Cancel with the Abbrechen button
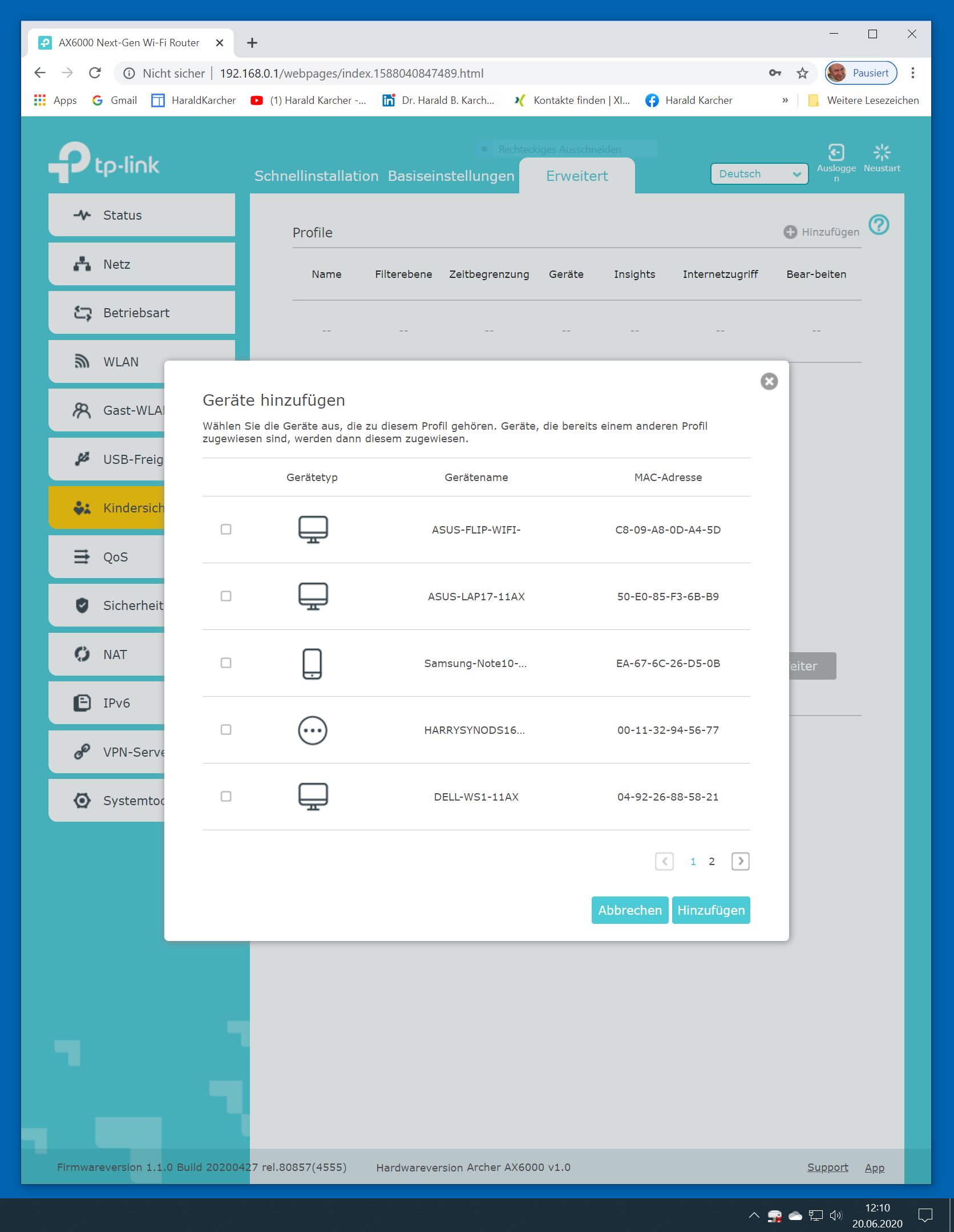 (x=630, y=910)
